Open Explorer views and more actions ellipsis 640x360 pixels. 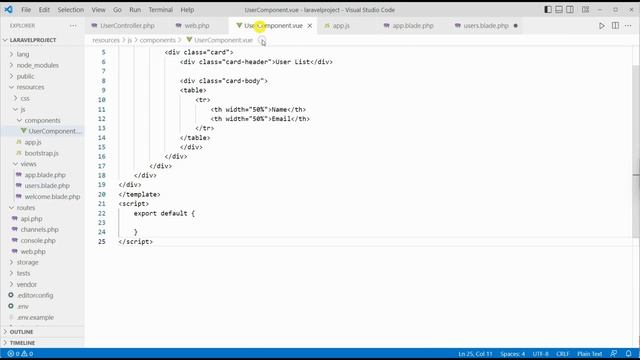[73, 26]
